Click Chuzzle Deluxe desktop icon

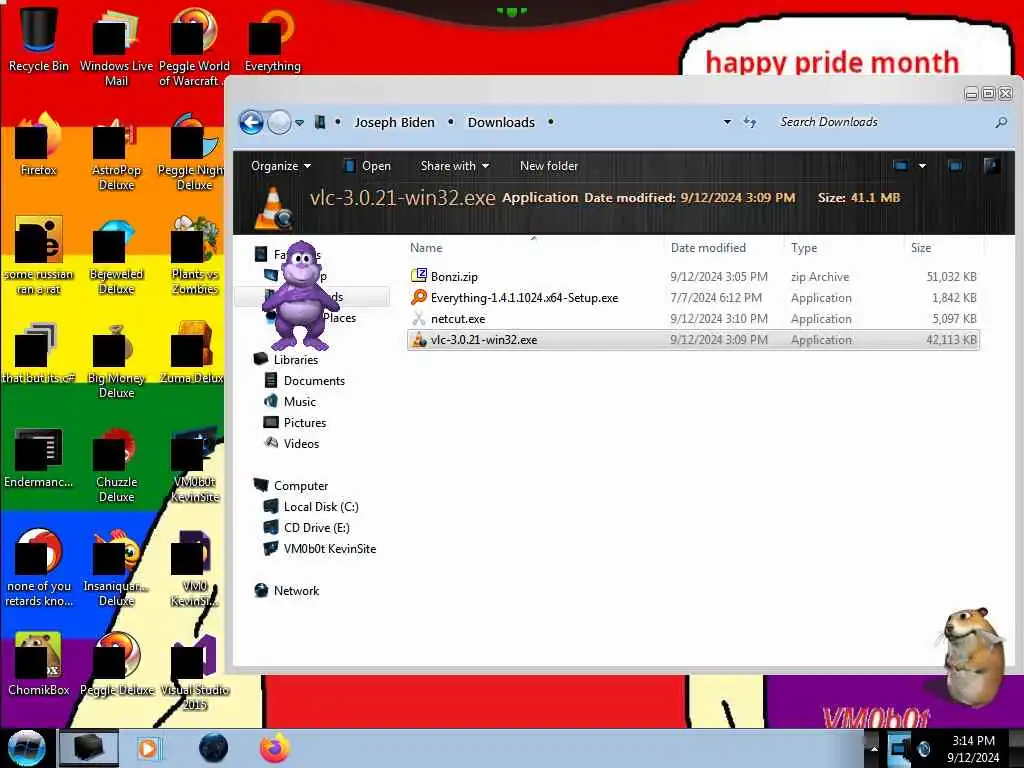pos(116,464)
